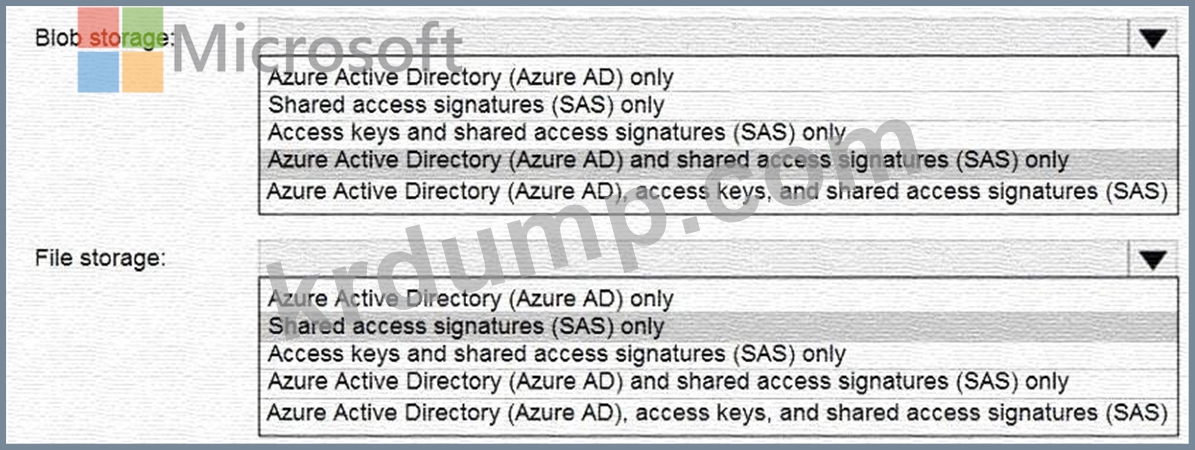Choose File option Azure AD and SAS only
This screenshot has width=1195, height=450.
tap(668, 382)
